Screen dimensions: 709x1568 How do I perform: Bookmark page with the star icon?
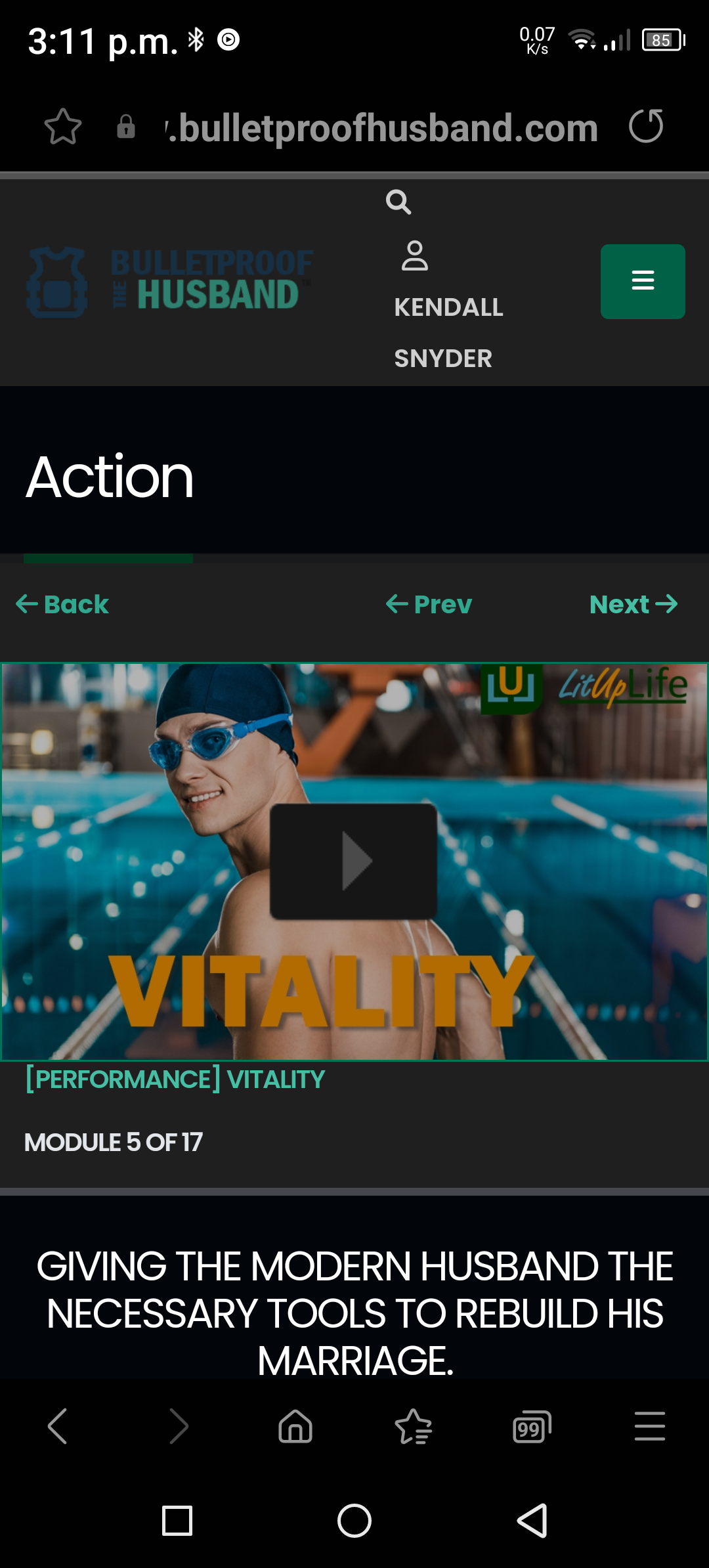(x=63, y=126)
